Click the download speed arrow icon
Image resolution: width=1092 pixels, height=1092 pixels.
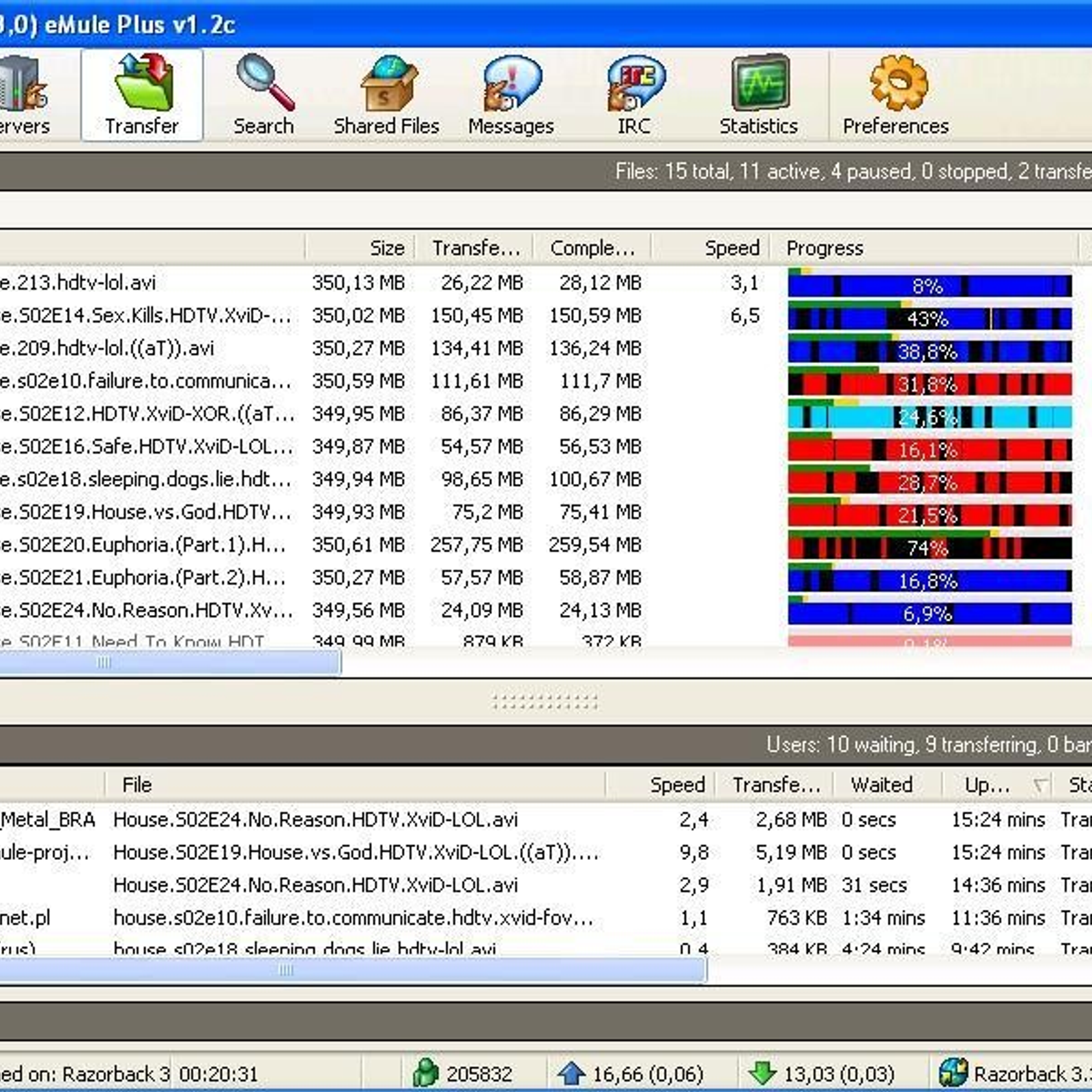[x=762, y=1073]
